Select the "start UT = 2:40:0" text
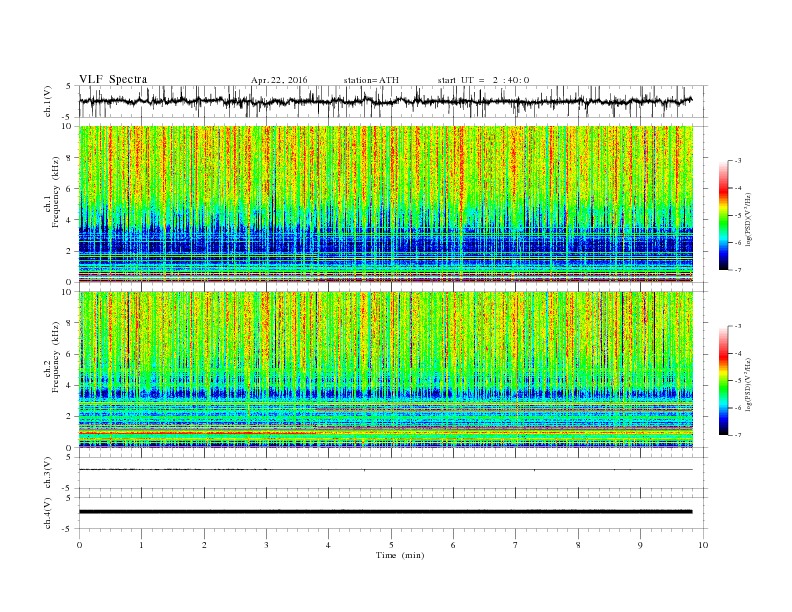 [x=483, y=80]
